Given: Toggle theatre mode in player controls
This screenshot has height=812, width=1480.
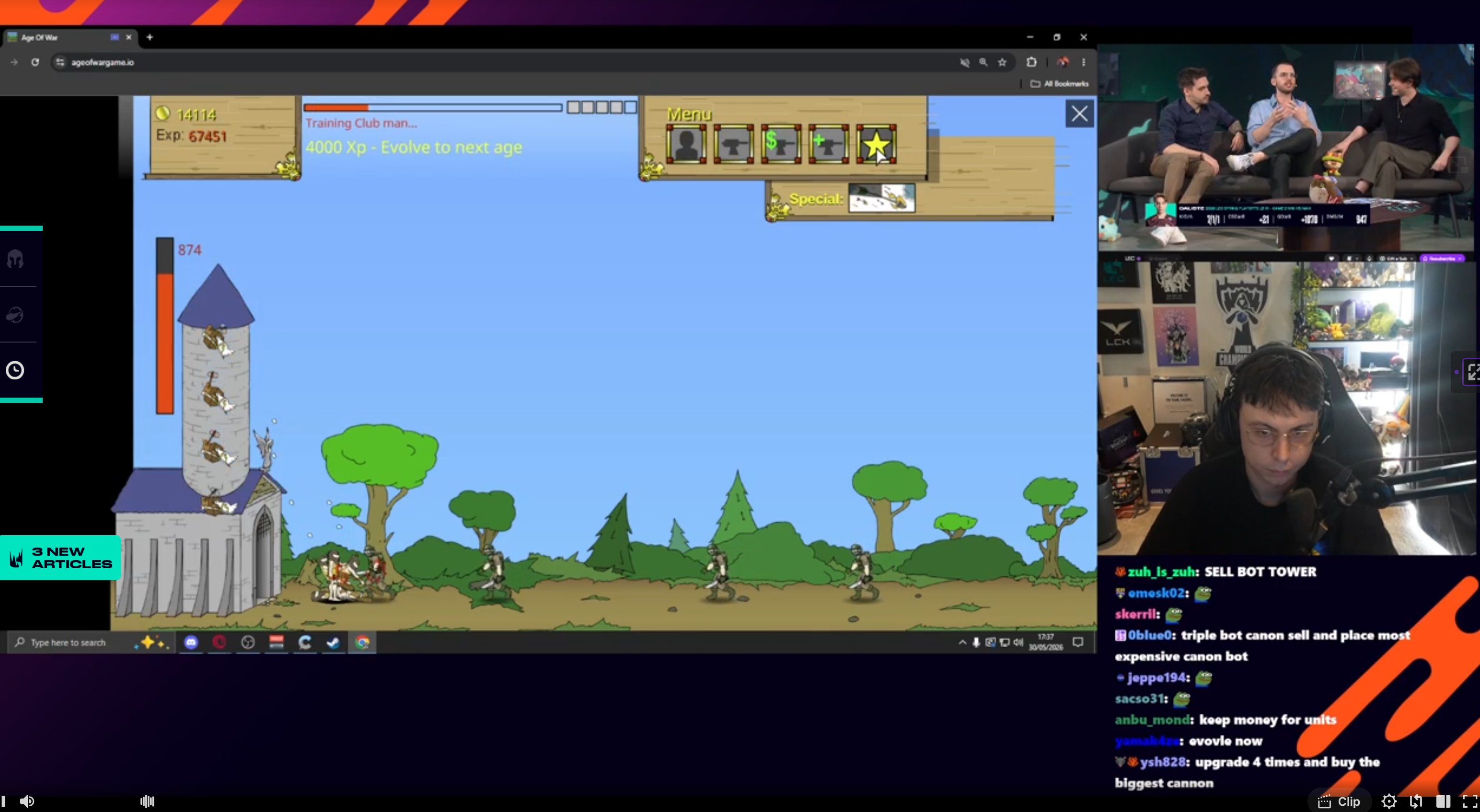Looking at the screenshot, I should point(1443,801).
